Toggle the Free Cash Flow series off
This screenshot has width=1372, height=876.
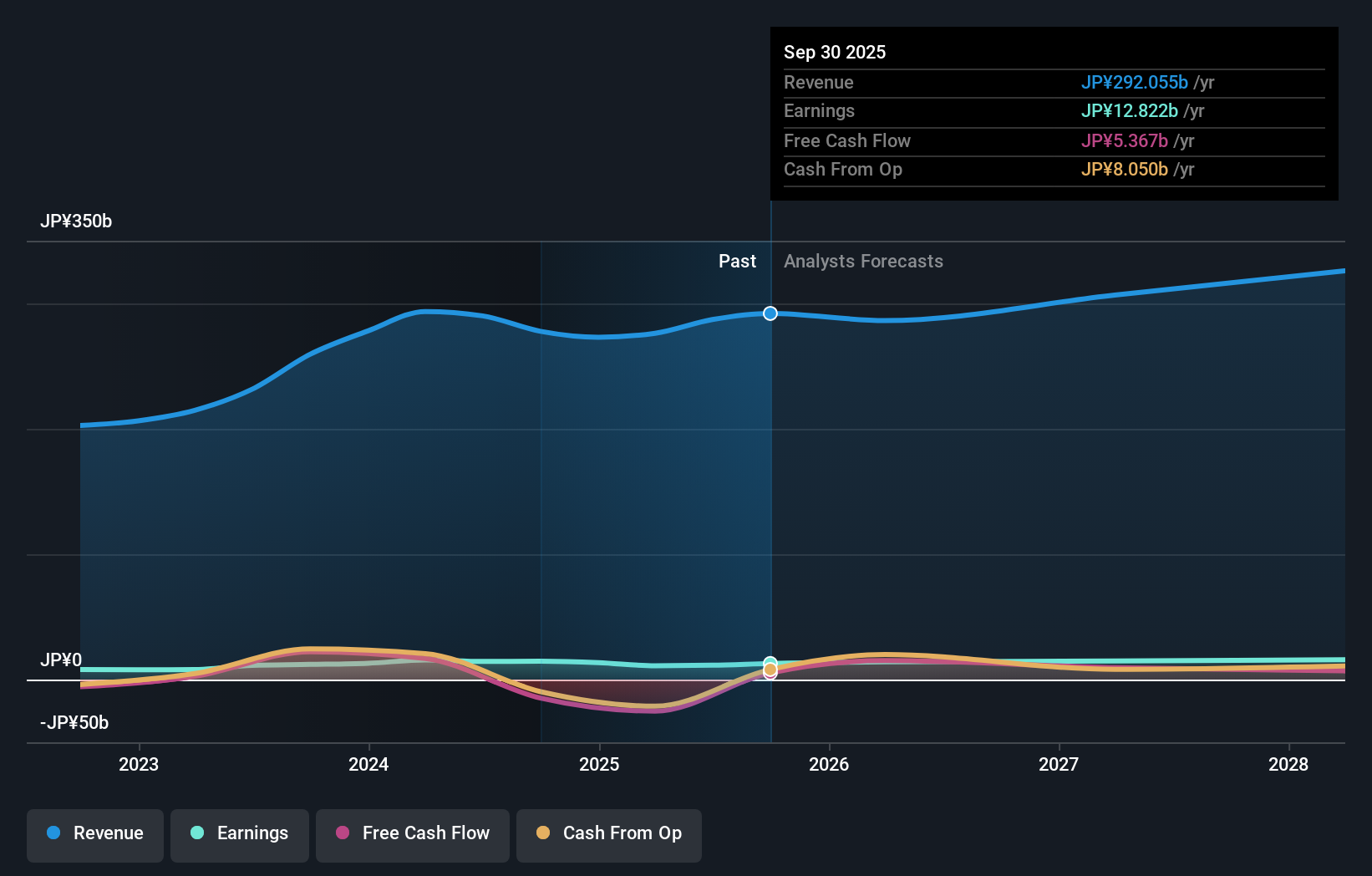tap(412, 835)
